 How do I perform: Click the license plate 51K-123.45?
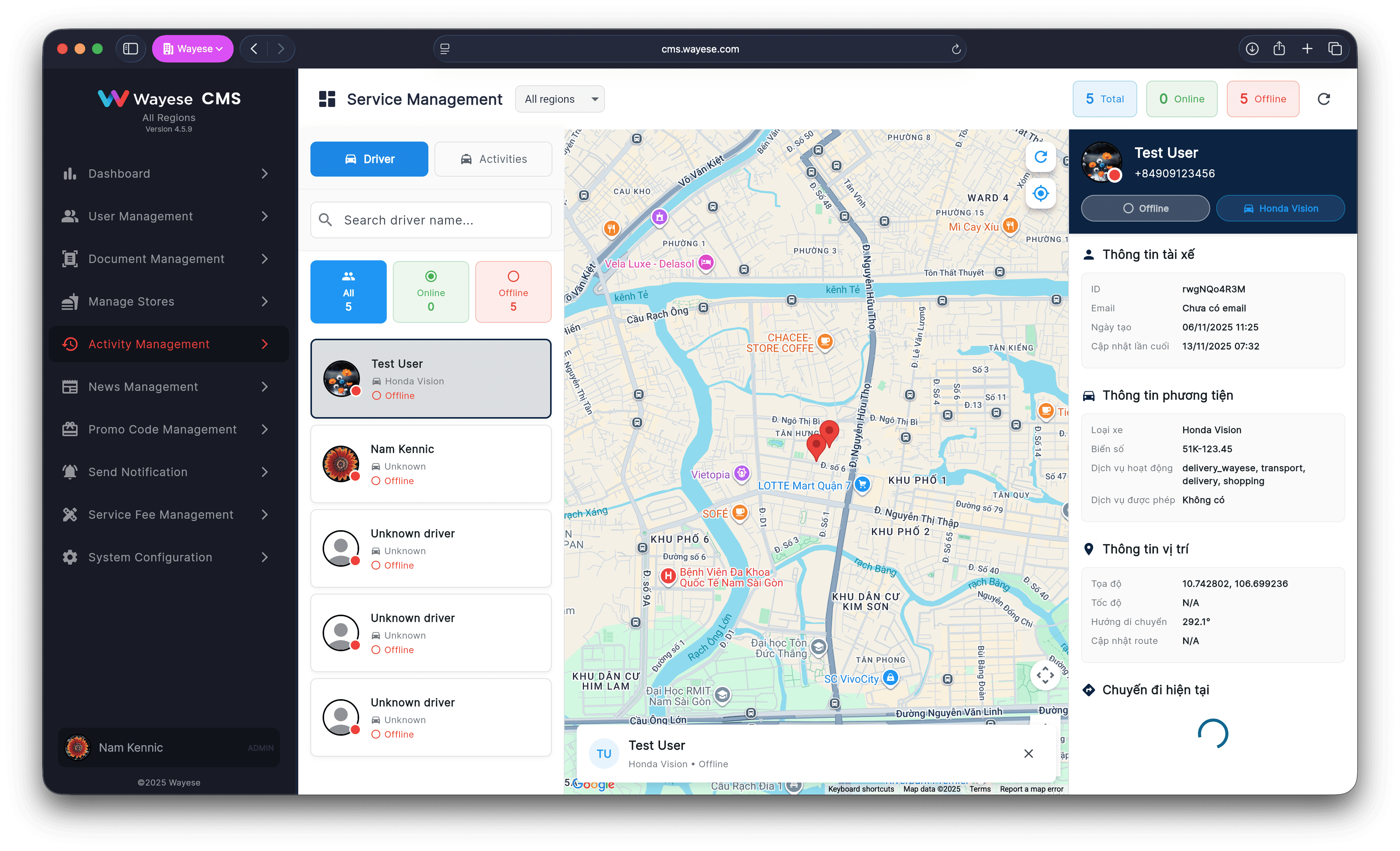coord(1207,448)
